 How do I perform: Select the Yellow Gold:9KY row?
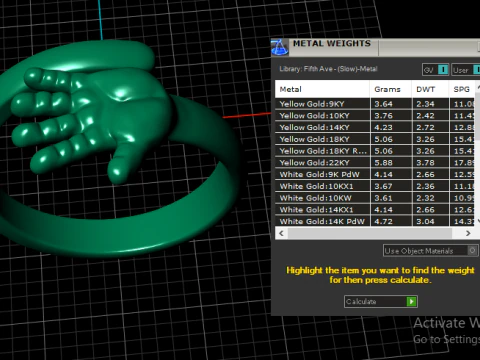click(374, 104)
